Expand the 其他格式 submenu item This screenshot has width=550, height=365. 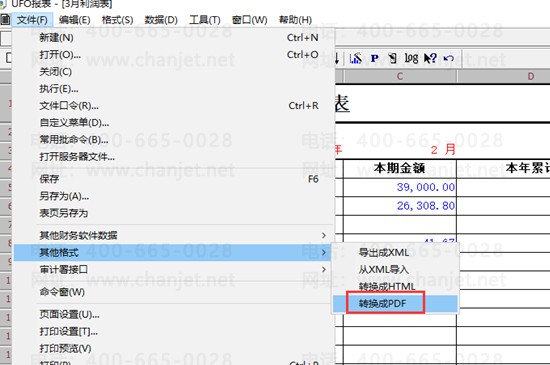pos(172,252)
